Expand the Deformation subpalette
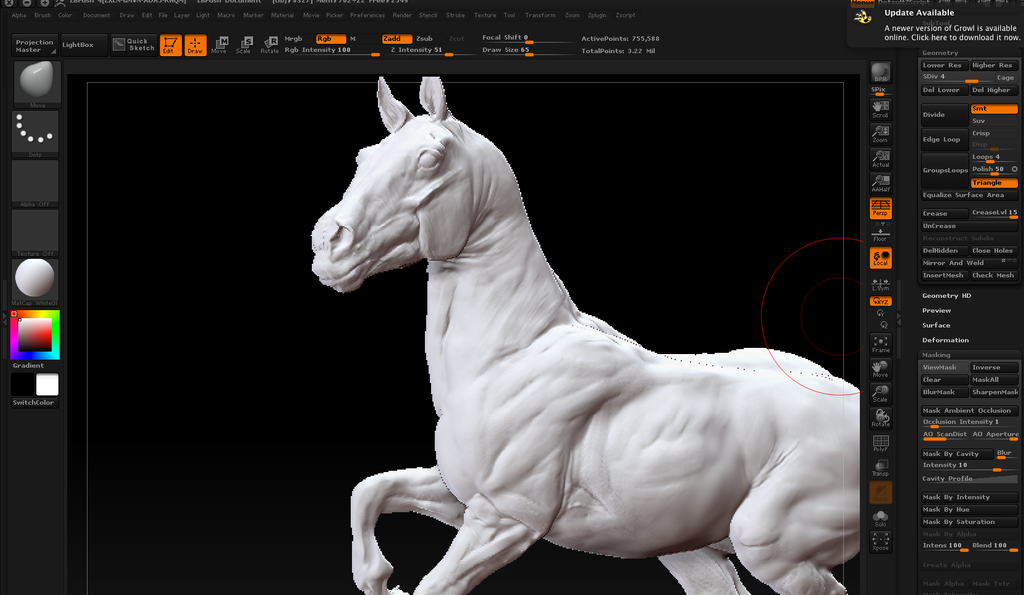Viewport: 1024px width, 595px height. tap(945, 340)
